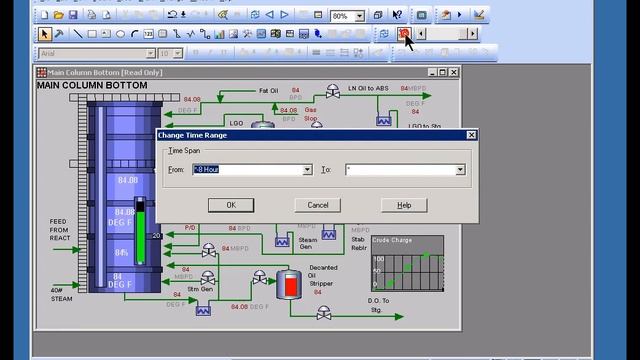The height and width of the screenshot is (360, 640).
Task: Maximize the Main Column Bottom display window
Action: (x=443, y=72)
